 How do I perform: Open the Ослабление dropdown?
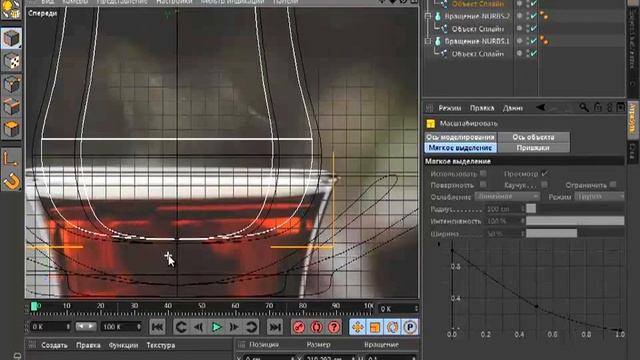tap(507, 196)
